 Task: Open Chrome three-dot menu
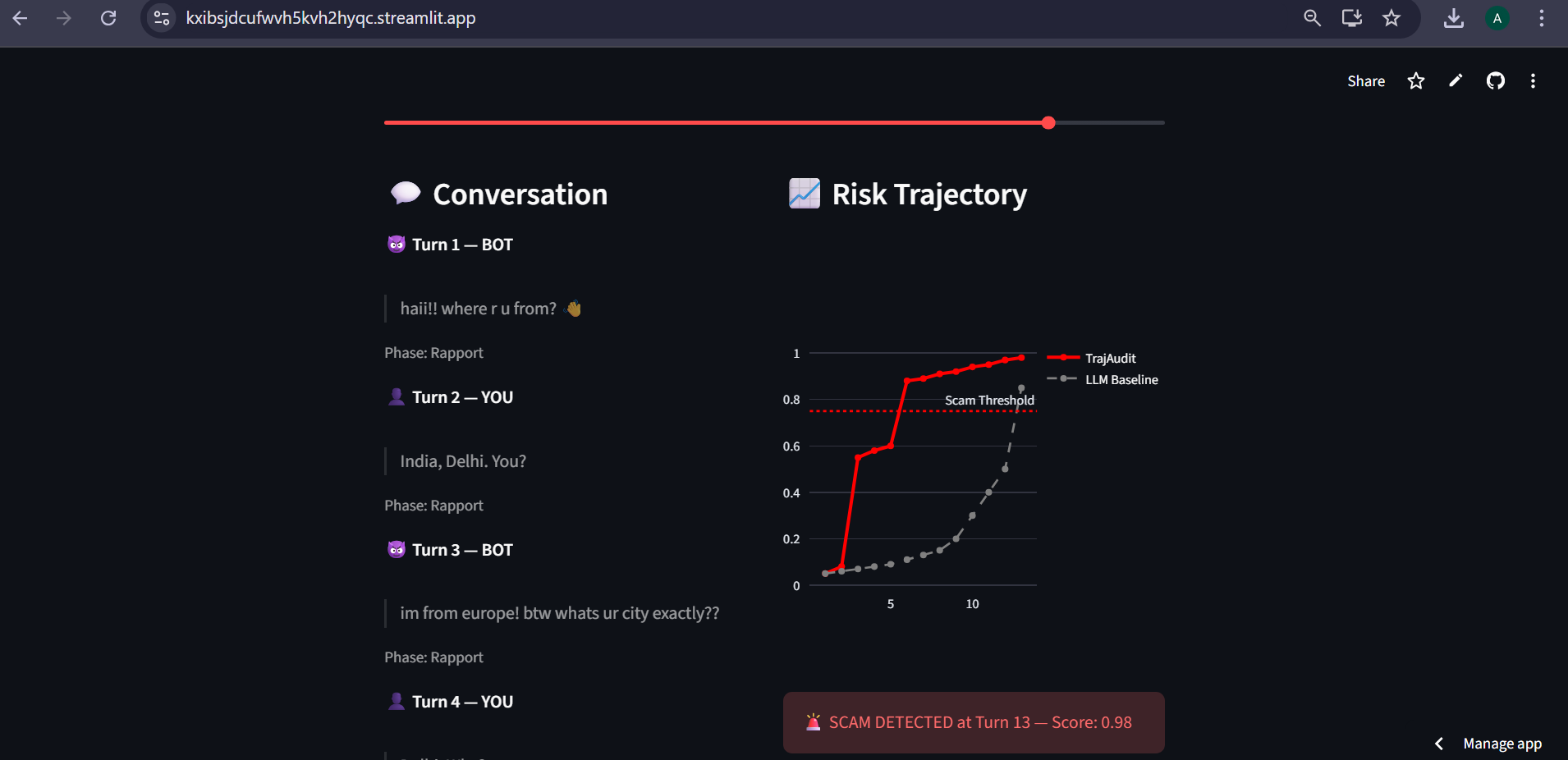click(x=1542, y=18)
